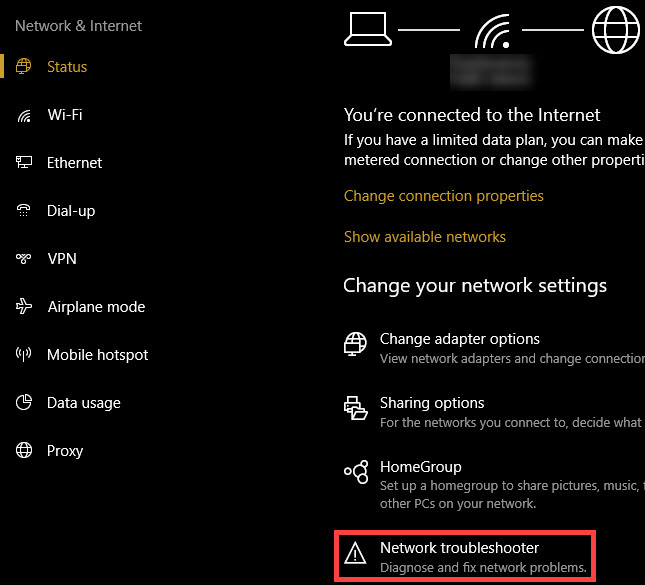Switch to the Ethernet settings section
Image resolution: width=645 pixels, height=585 pixels.
pyautogui.click(x=74, y=163)
